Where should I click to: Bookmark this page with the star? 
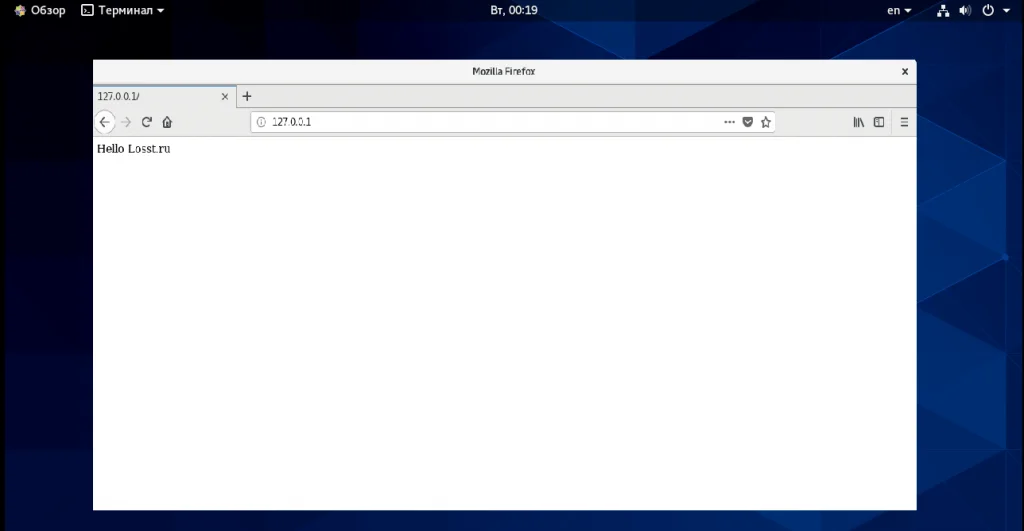pyautogui.click(x=766, y=122)
